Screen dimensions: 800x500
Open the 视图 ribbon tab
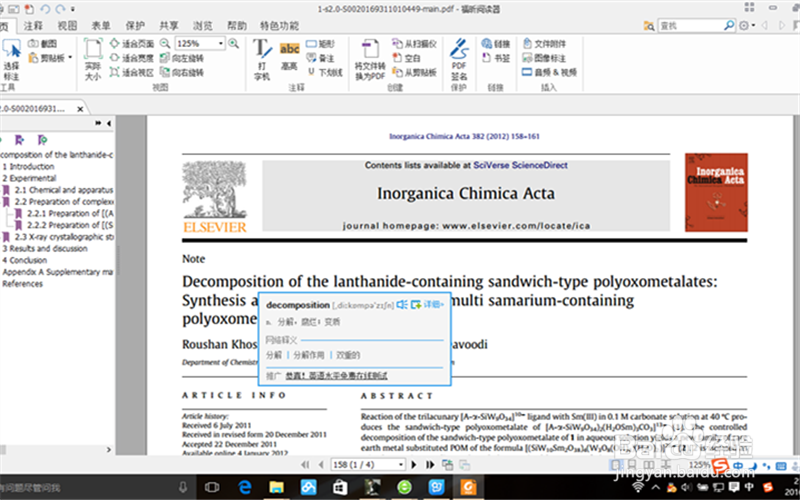67,26
